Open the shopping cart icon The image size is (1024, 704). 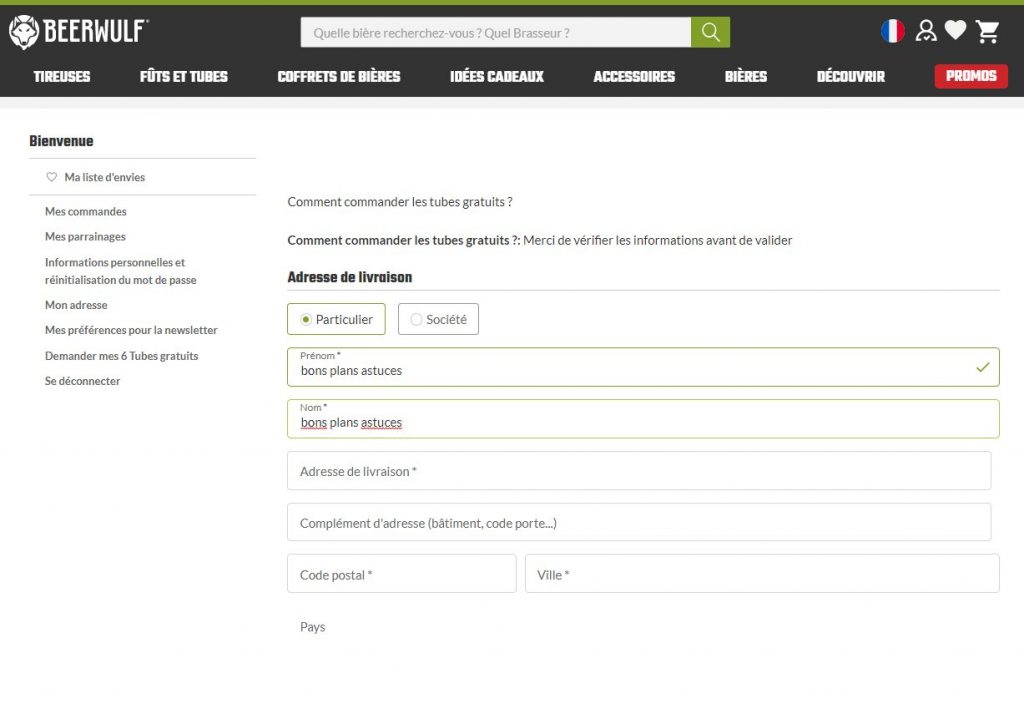[x=988, y=32]
